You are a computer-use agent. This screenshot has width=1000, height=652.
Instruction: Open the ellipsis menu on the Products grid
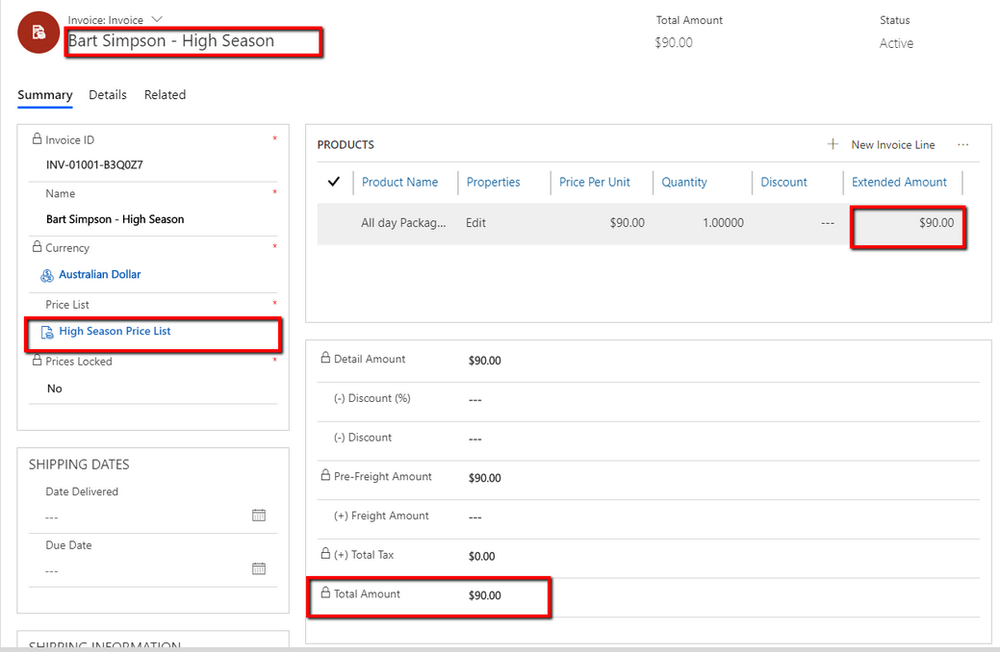(x=962, y=145)
